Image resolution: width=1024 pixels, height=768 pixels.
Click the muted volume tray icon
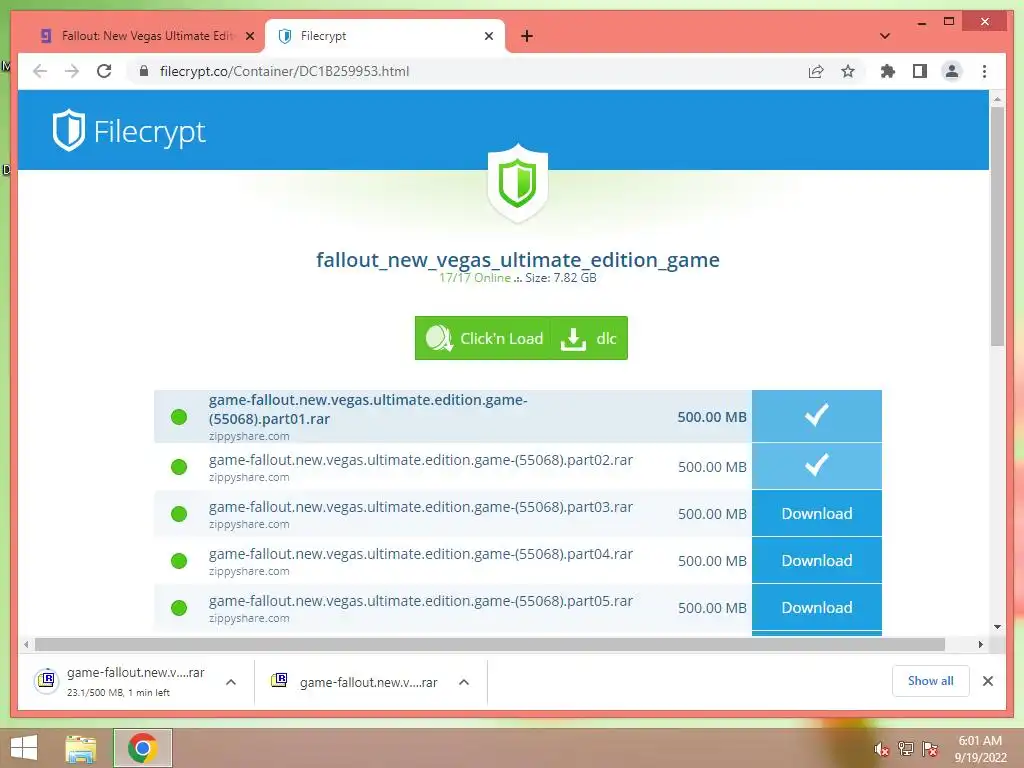click(882, 749)
